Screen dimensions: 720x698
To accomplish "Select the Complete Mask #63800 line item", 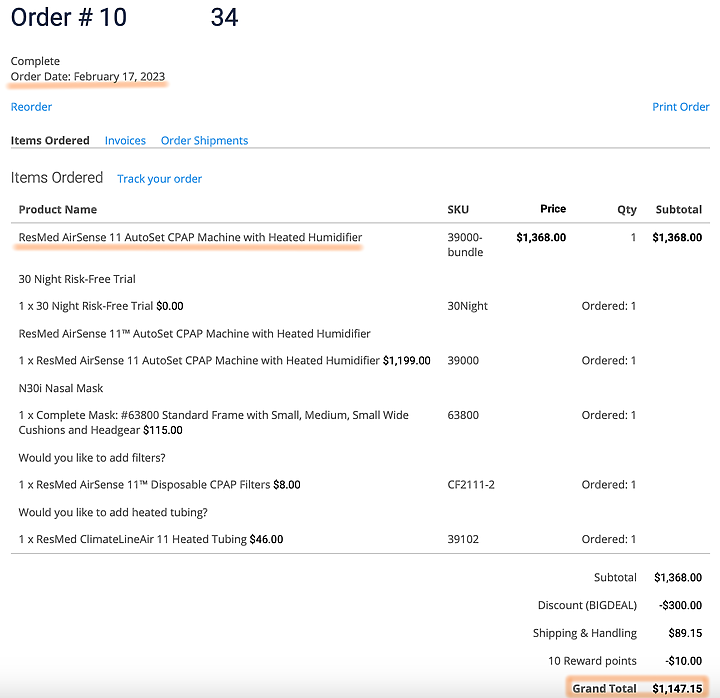I will click(x=214, y=422).
